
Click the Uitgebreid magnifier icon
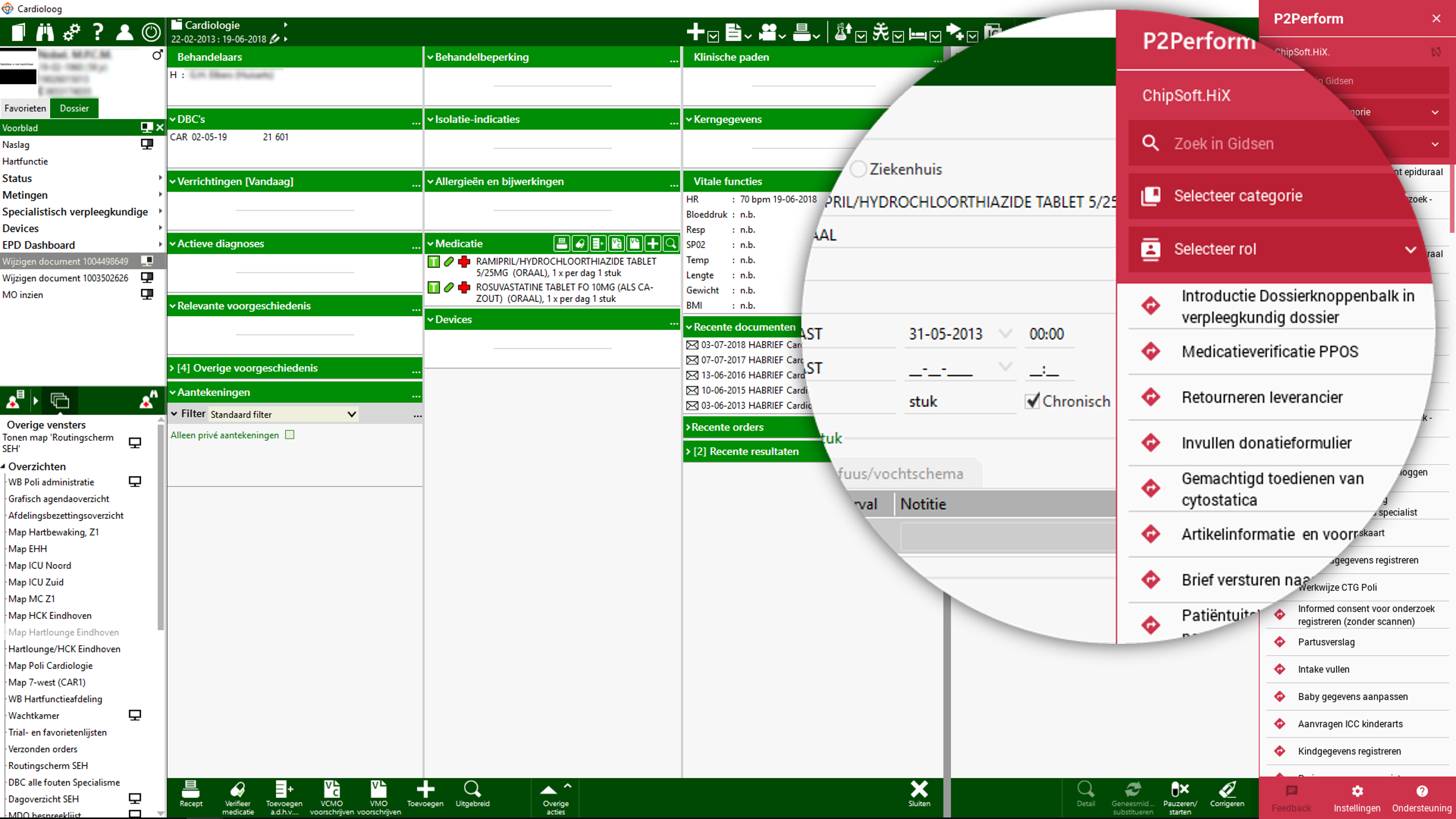472,789
